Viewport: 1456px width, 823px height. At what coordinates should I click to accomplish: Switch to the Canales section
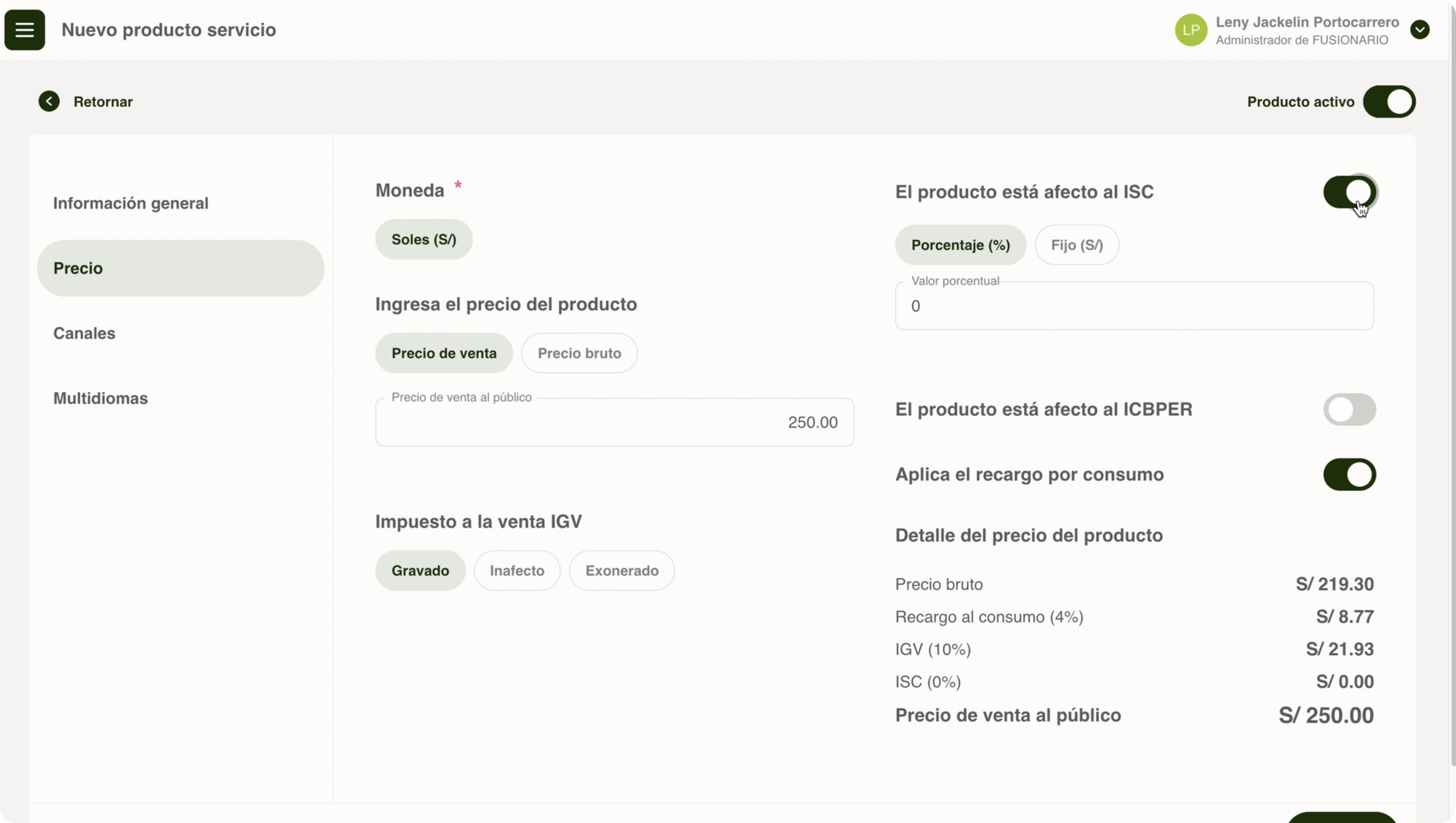point(84,333)
